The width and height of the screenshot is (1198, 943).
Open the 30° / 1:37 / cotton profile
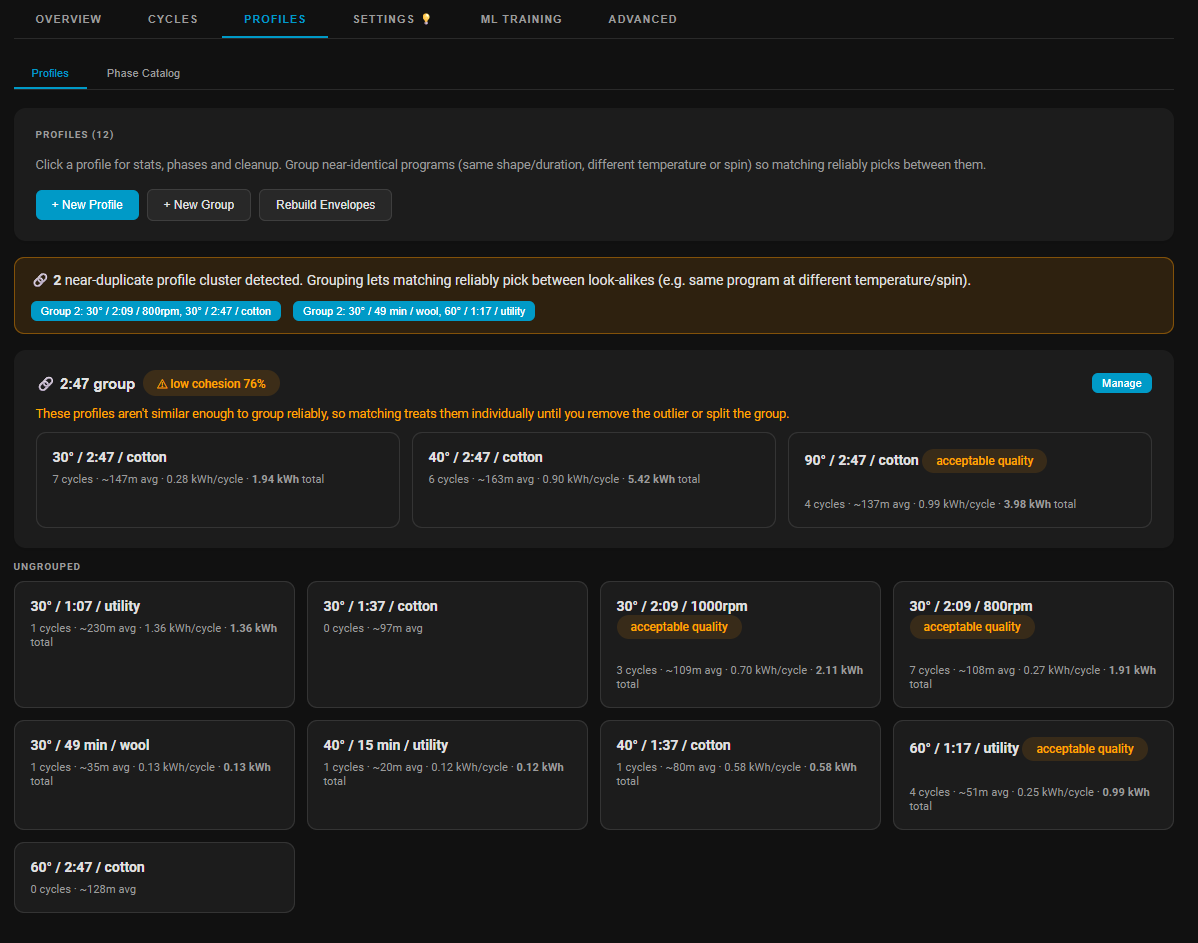coord(447,644)
